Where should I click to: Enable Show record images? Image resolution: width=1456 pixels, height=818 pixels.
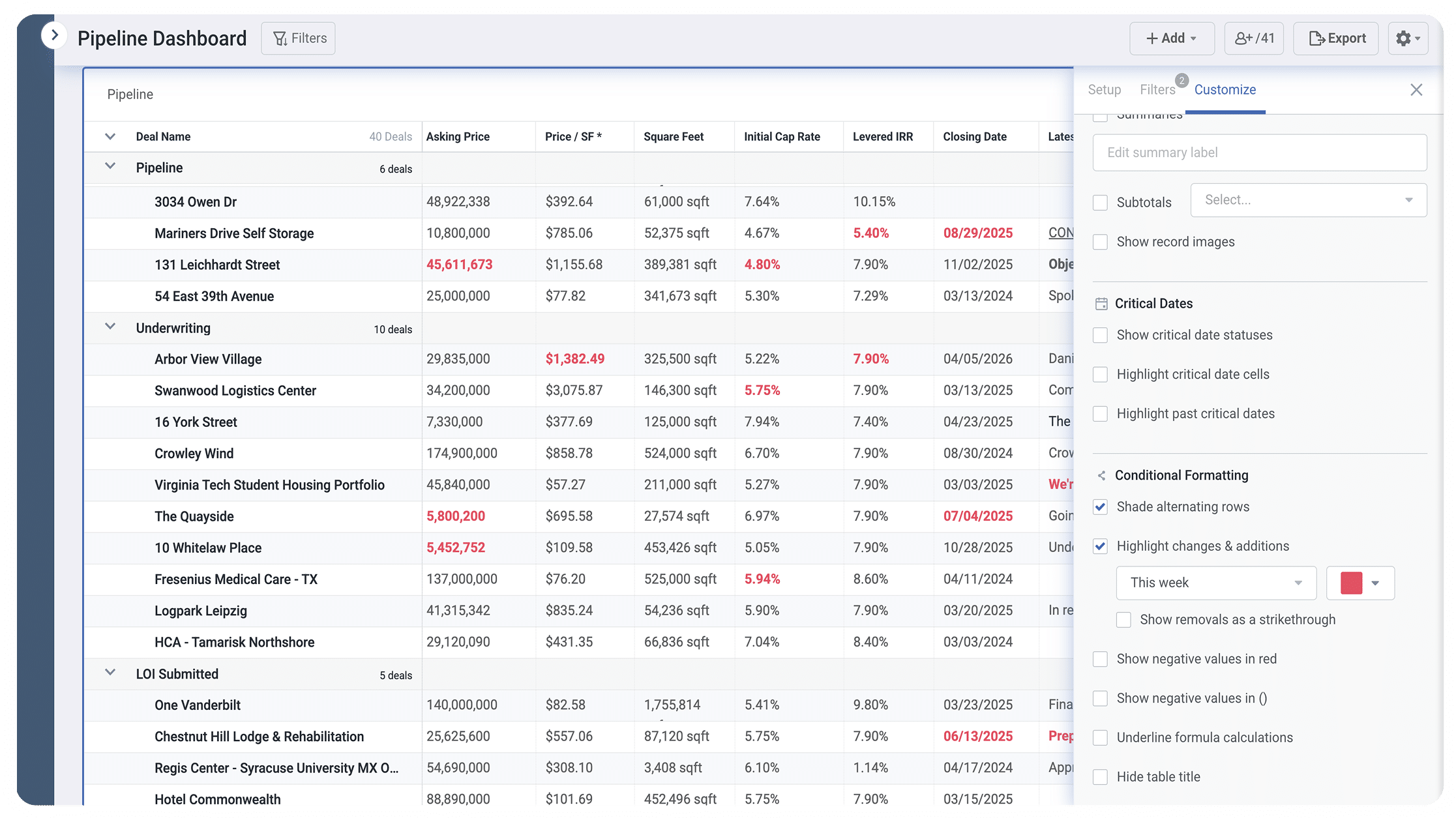coord(1101,242)
